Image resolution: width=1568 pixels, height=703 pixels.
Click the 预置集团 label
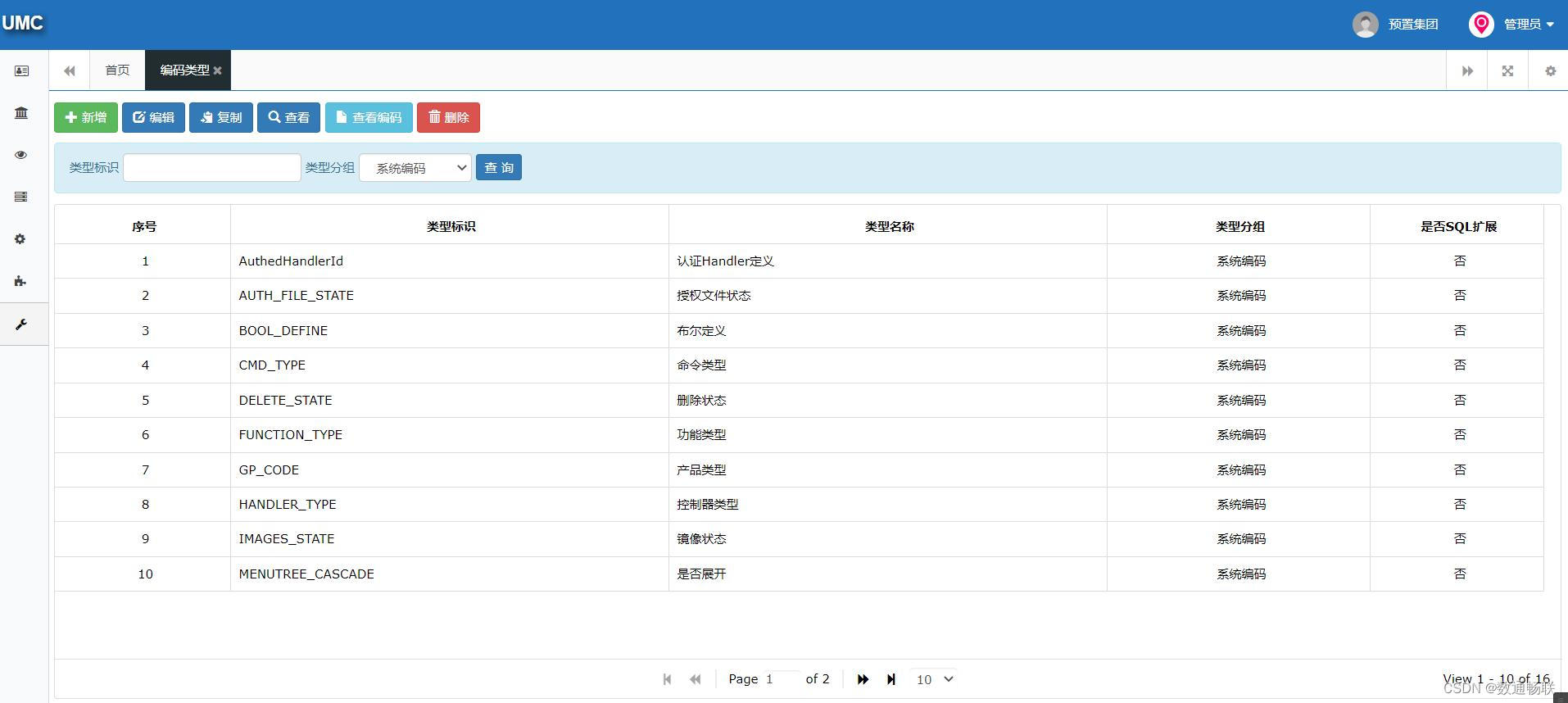tap(1413, 25)
